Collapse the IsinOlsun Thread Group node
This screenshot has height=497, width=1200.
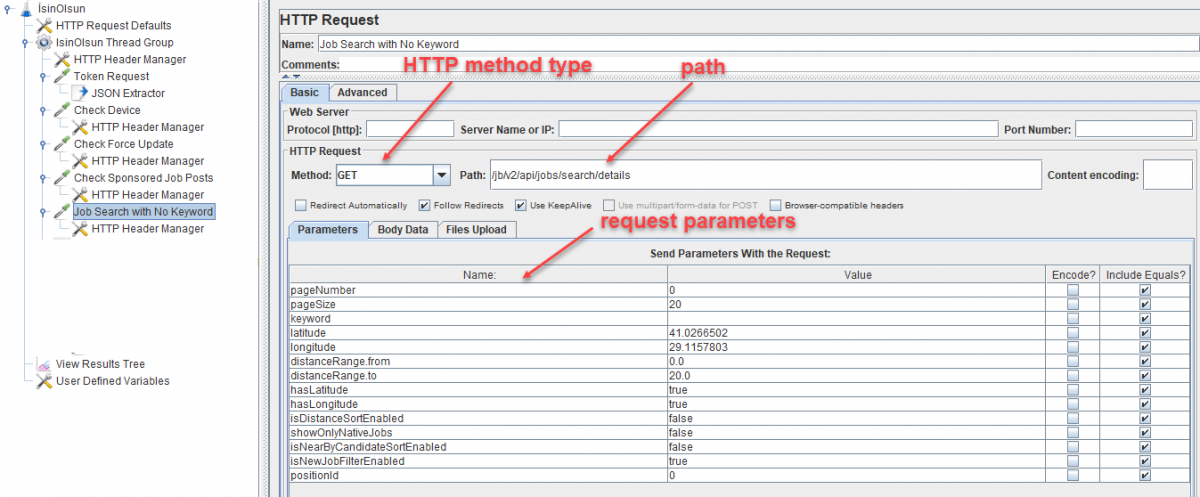(26, 42)
